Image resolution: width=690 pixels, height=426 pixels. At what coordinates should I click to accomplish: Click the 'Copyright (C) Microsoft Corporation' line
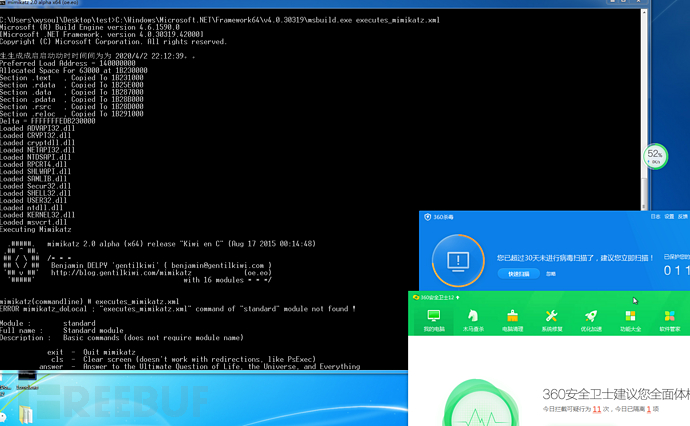pyautogui.click(x=114, y=42)
